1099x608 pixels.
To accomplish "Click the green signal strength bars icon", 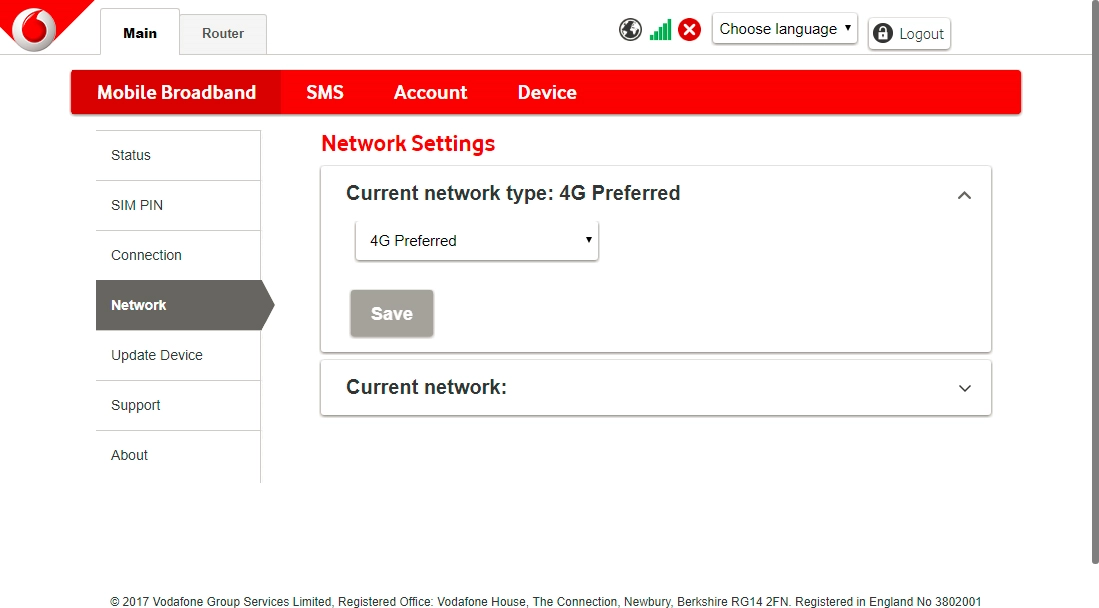I will coord(660,30).
